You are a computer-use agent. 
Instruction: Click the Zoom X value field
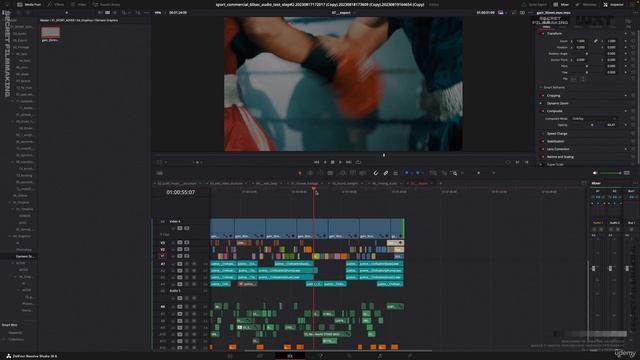(x=581, y=41)
